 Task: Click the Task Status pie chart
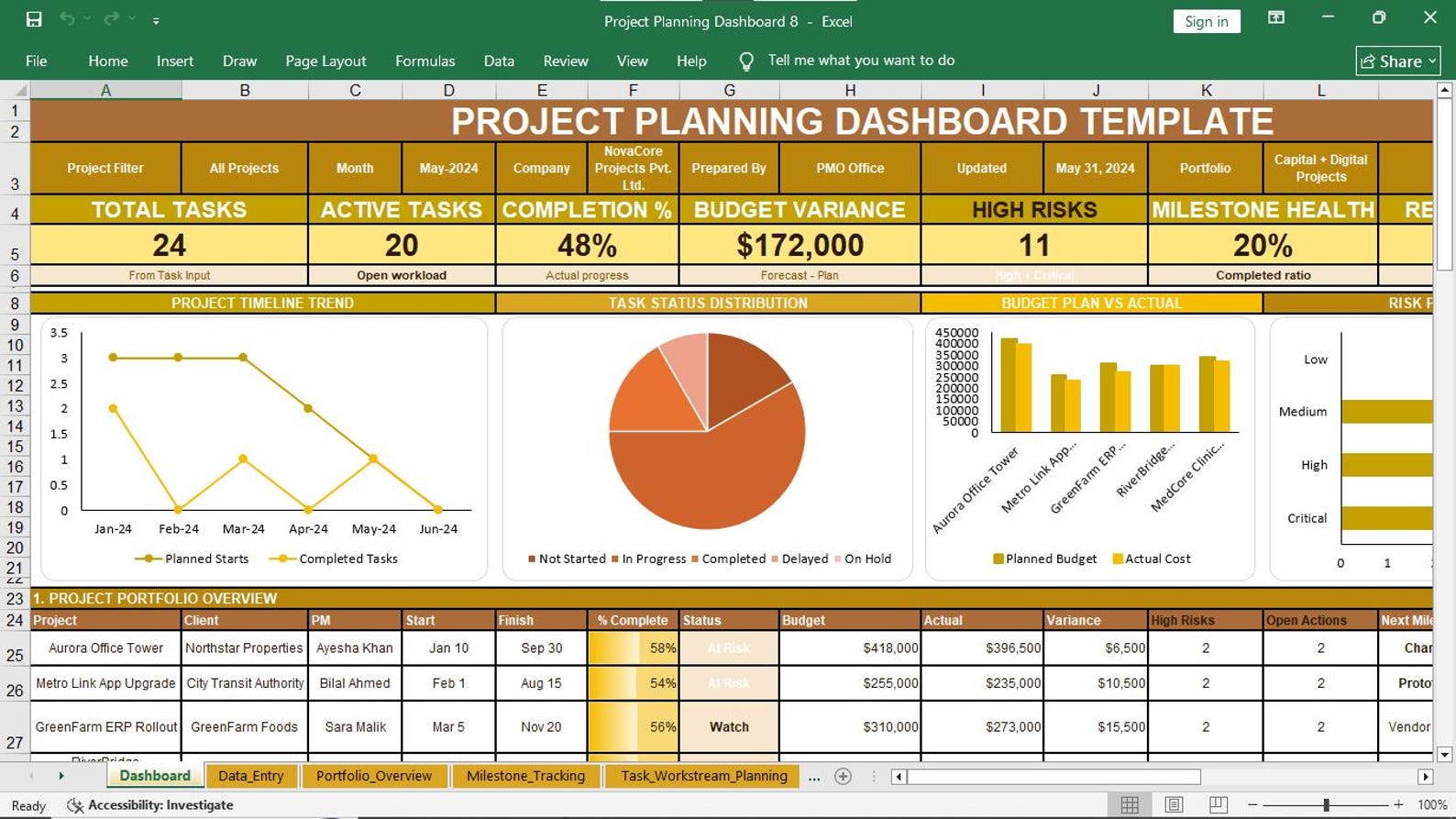click(x=707, y=431)
